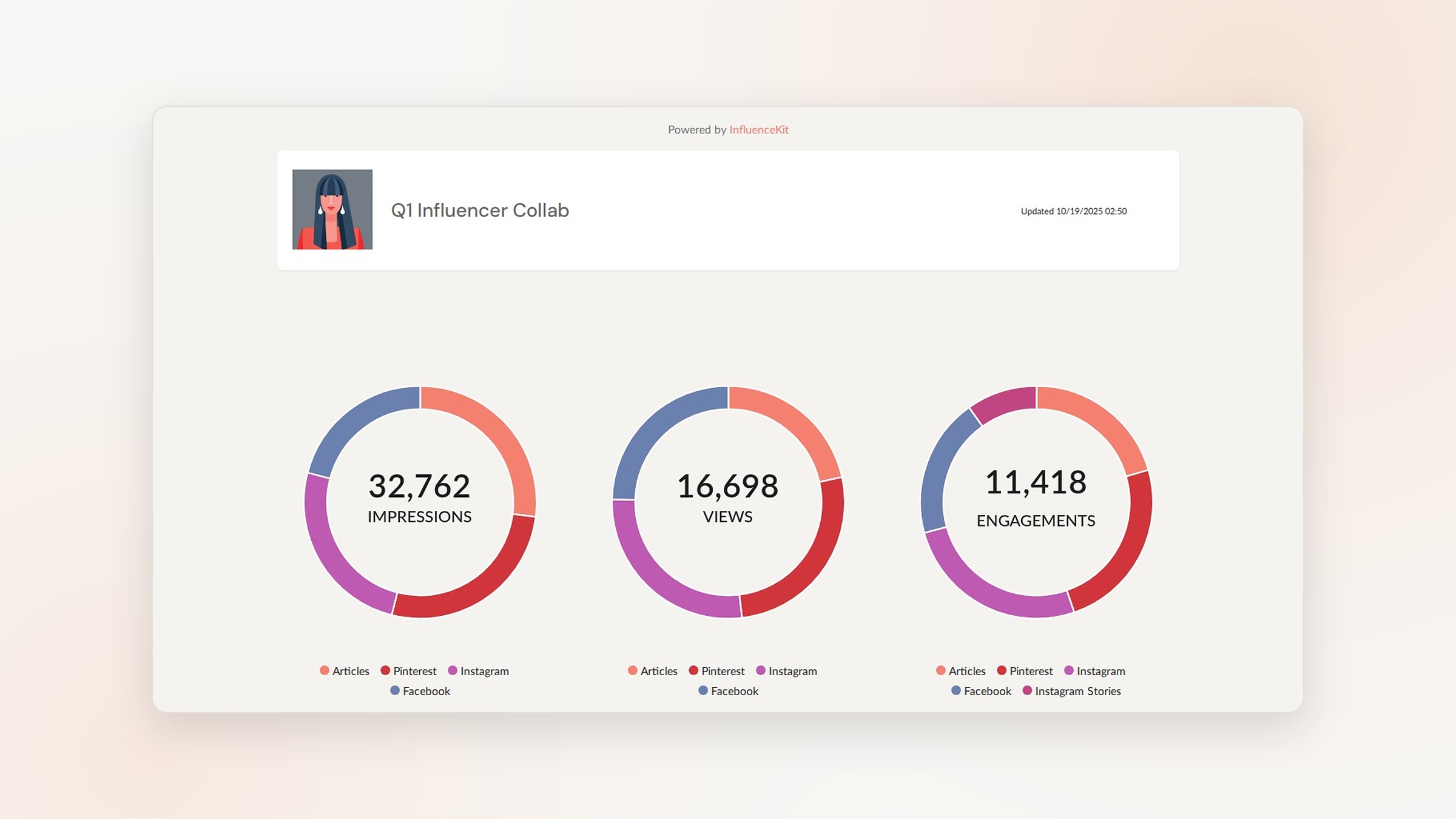Click the Updated 10/19/2025 02:50 timestamp
The height and width of the screenshot is (819, 1456).
[1074, 211]
